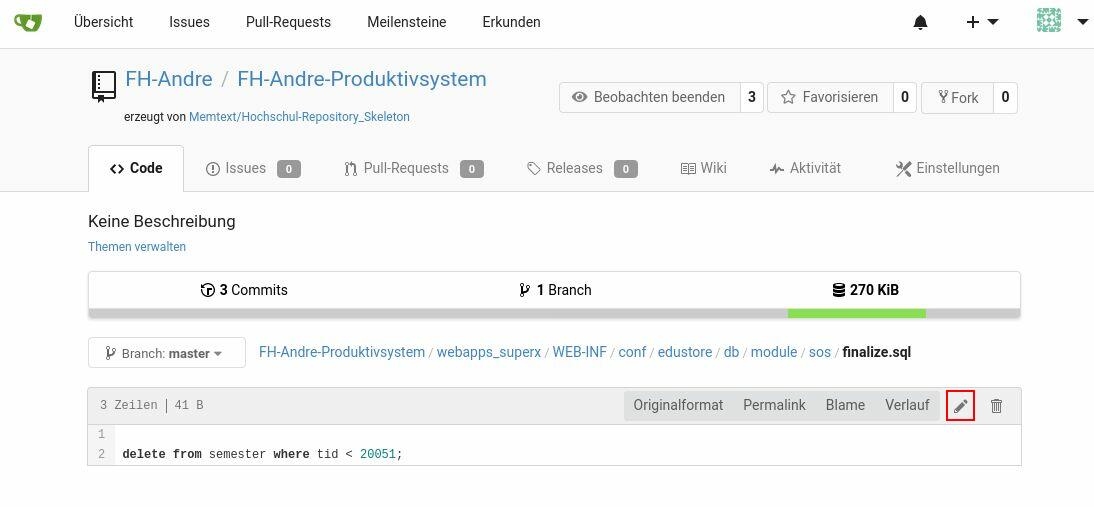Viewport: 1094px width, 507px height.
Task: Navigate to edustore breadcrumb folder
Action: coord(685,352)
